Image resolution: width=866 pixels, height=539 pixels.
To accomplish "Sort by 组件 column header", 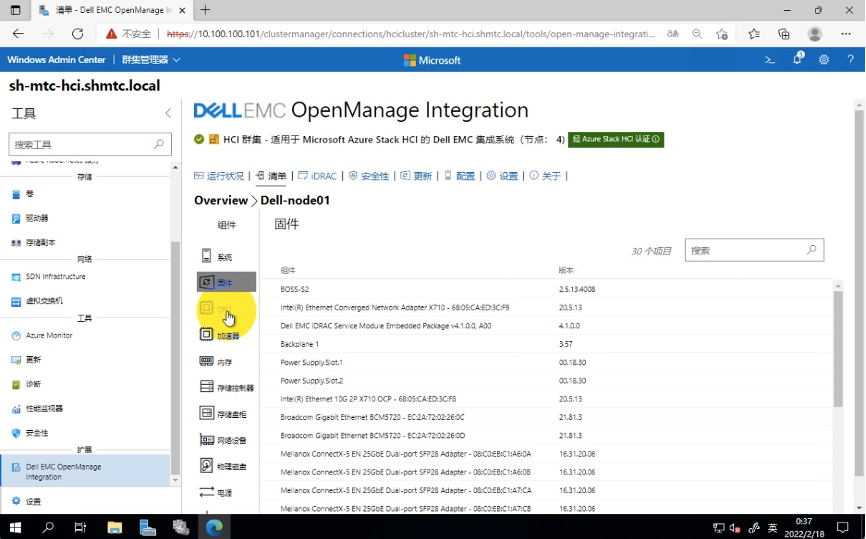I will 288,270.
